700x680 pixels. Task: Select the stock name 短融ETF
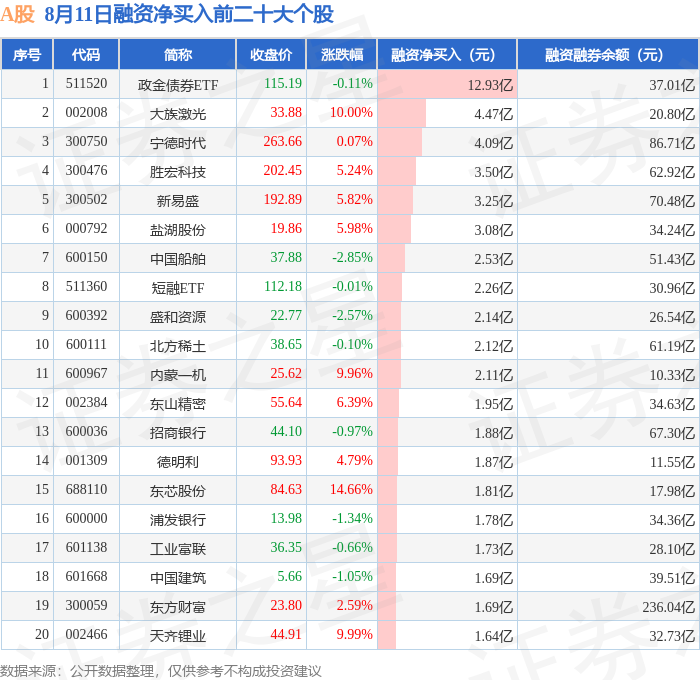[x=178, y=288]
